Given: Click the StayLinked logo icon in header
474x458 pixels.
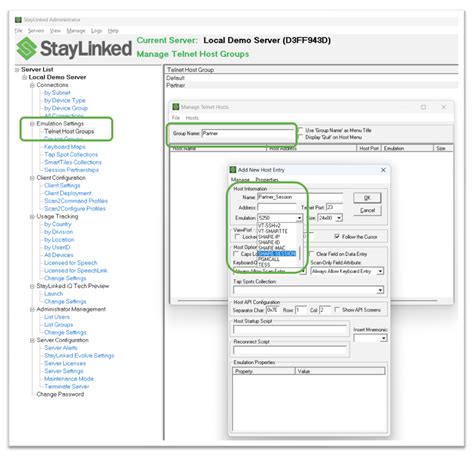Looking at the screenshot, I should (x=26, y=48).
